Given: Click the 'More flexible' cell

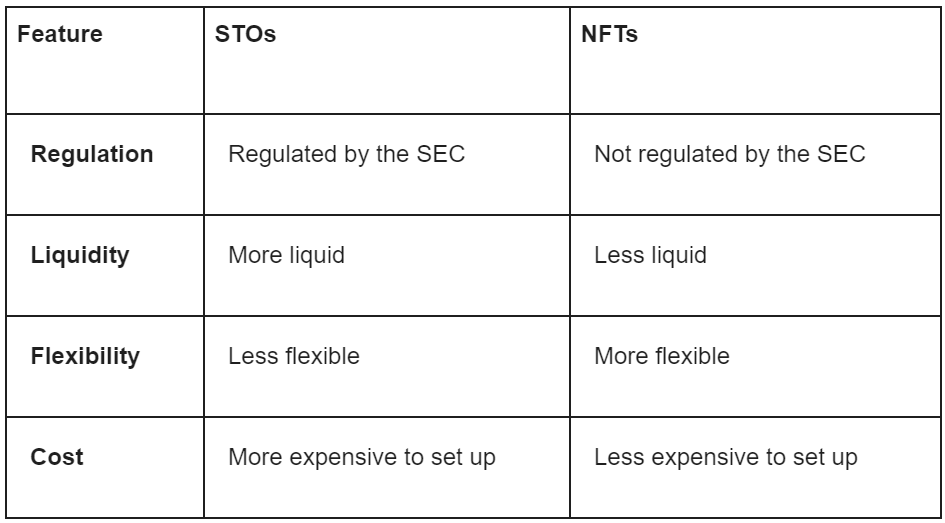Looking at the screenshot, I should pos(755,366).
